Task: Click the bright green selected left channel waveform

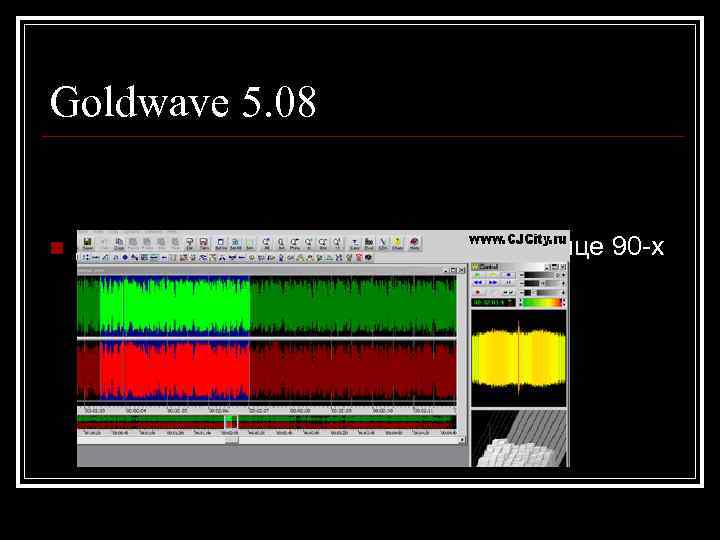Action: [175, 305]
